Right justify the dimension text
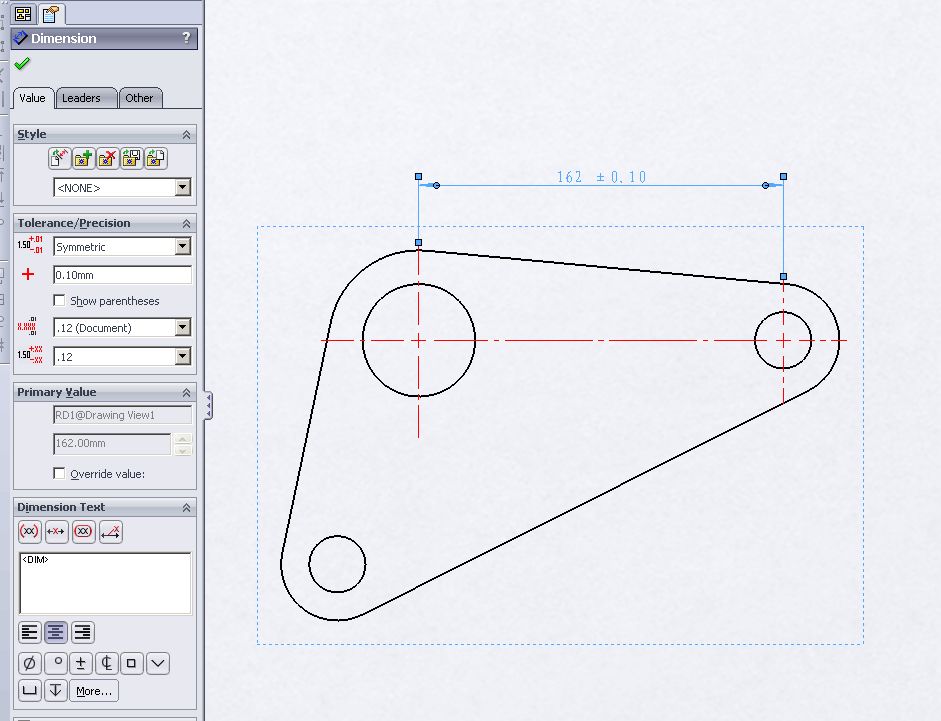Screen dimensions: 941x721 [x=82, y=632]
